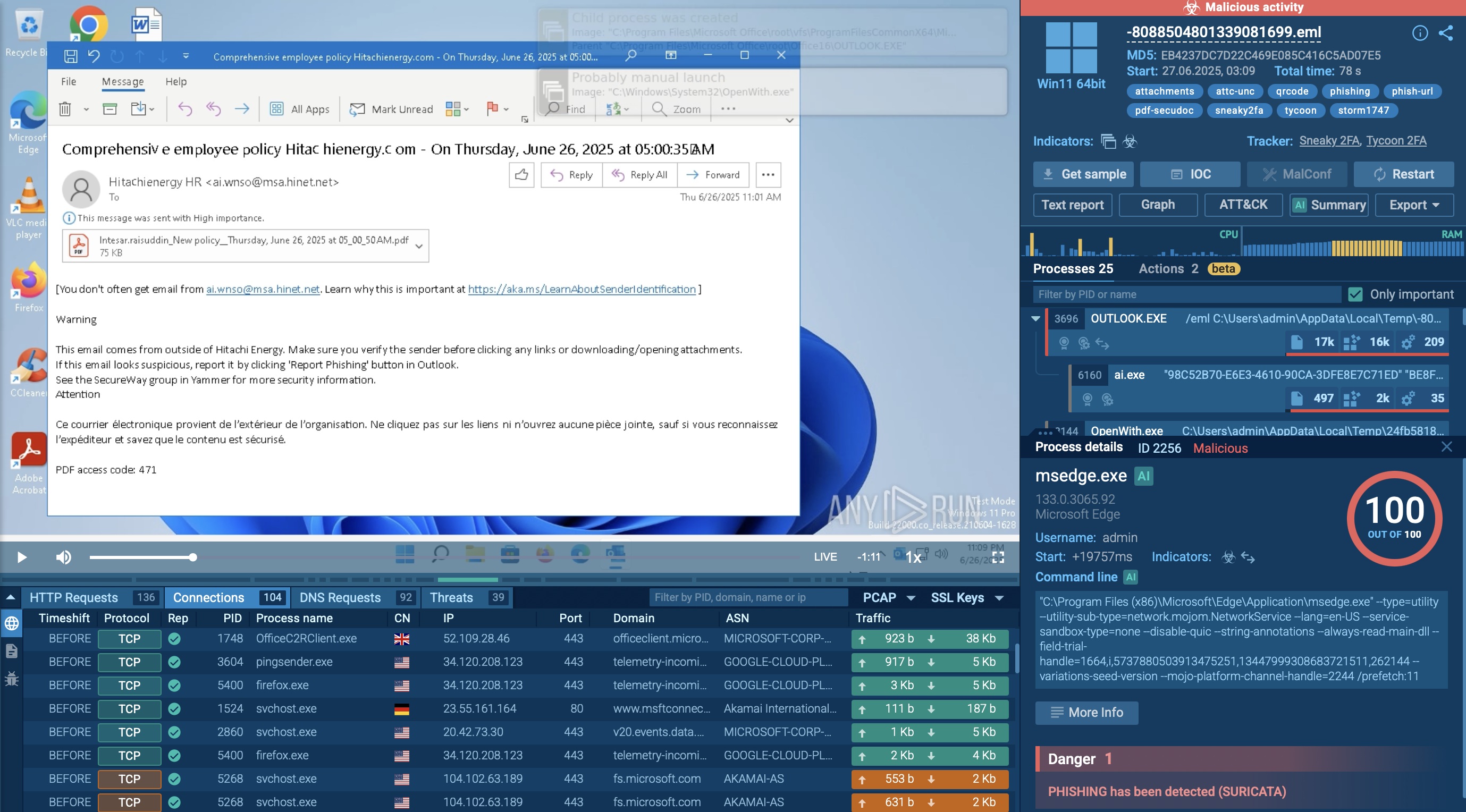The width and height of the screenshot is (1466, 812).
Task: Toggle the Only important checkbox
Action: coord(1355,294)
